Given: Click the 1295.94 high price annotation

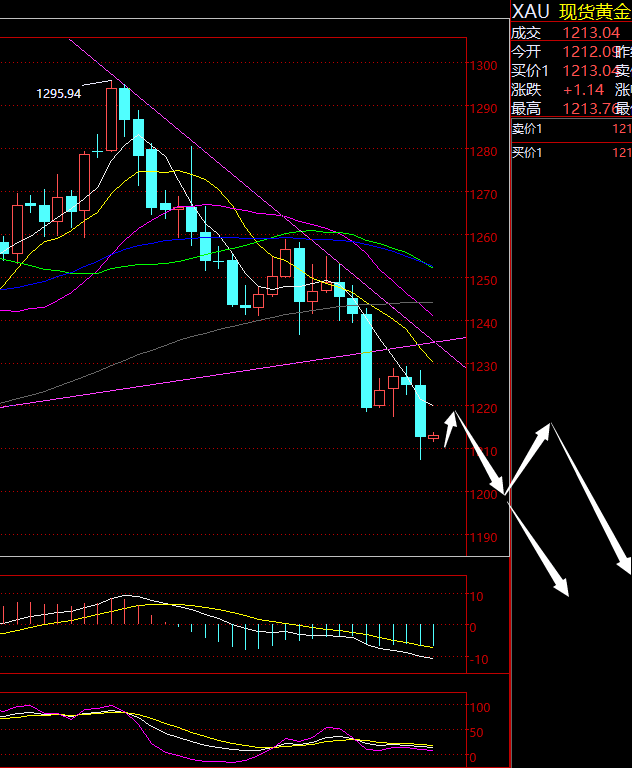Looking at the screenshot, I should pyautogui.click(x=59, y=93).
